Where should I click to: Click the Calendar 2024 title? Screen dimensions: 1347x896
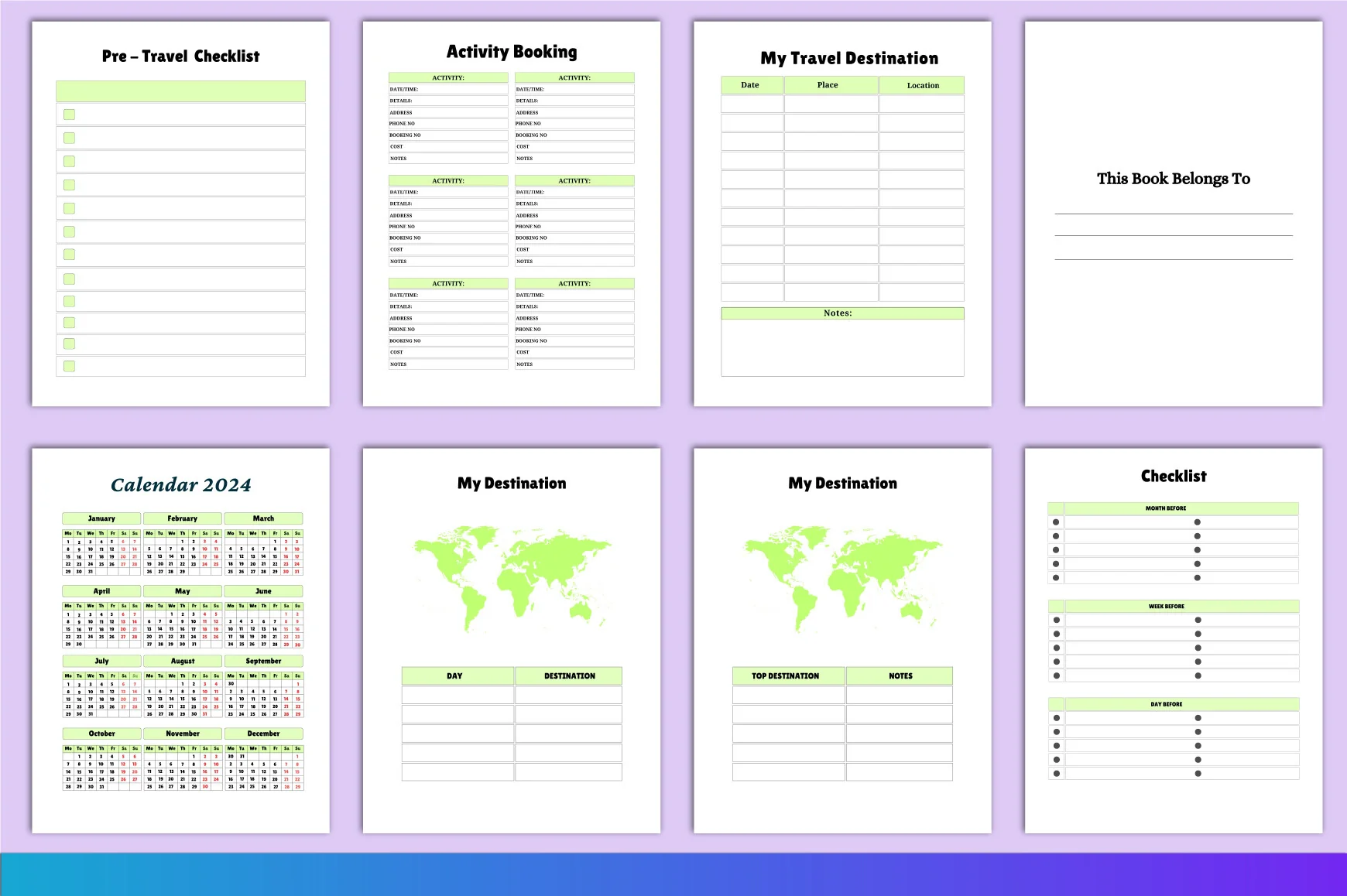[x=181, y=485]
